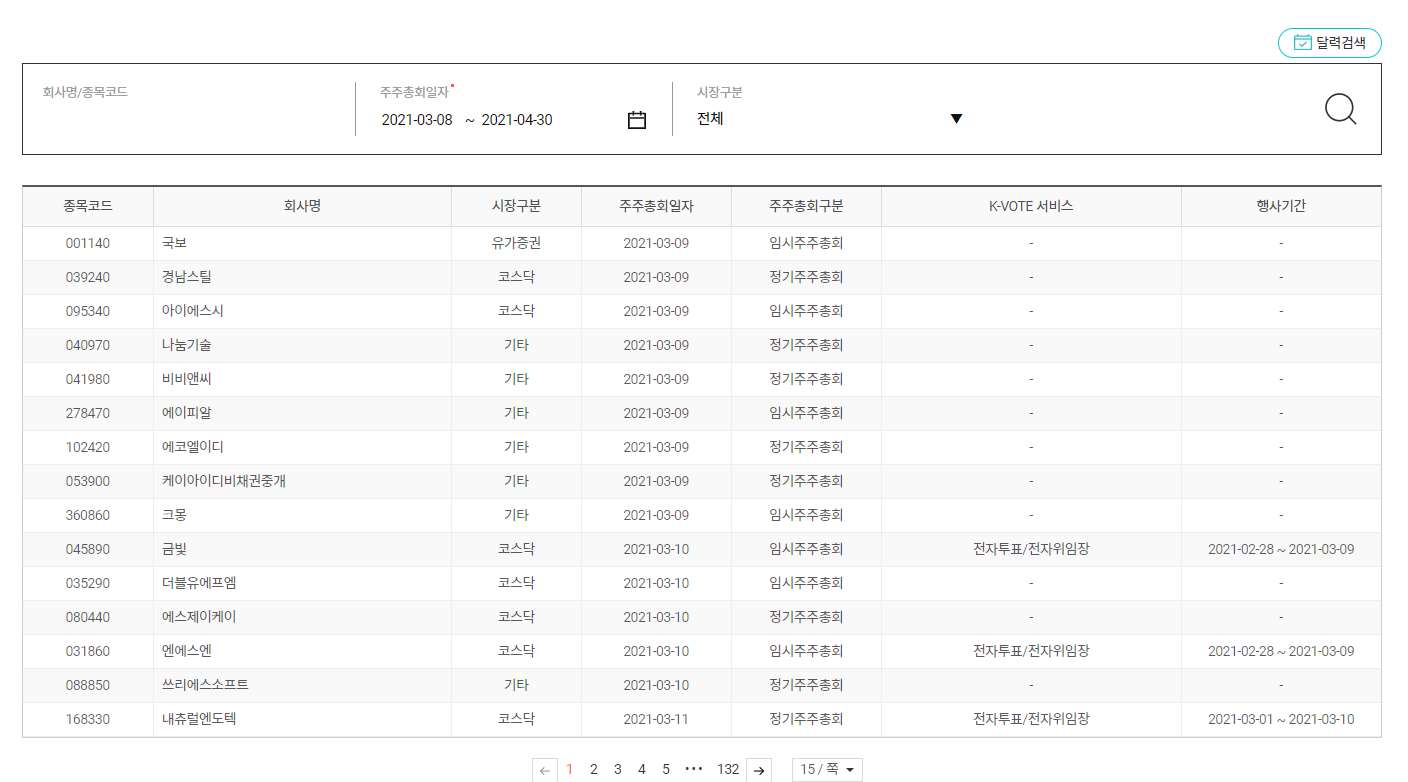Click stock code 001140
This screenshot has width=1408, height=782.
pyautogui.click(x=88, y=243)
